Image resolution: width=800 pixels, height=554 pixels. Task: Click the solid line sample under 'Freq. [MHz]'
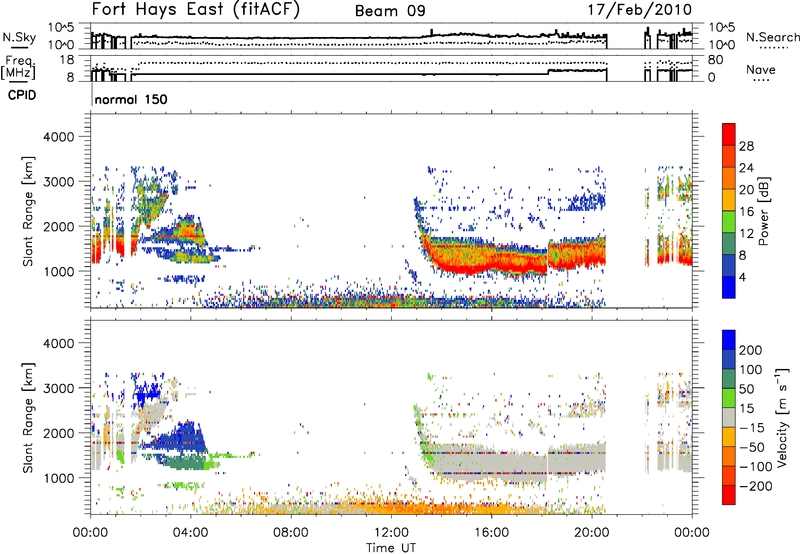tap(19, 82)
